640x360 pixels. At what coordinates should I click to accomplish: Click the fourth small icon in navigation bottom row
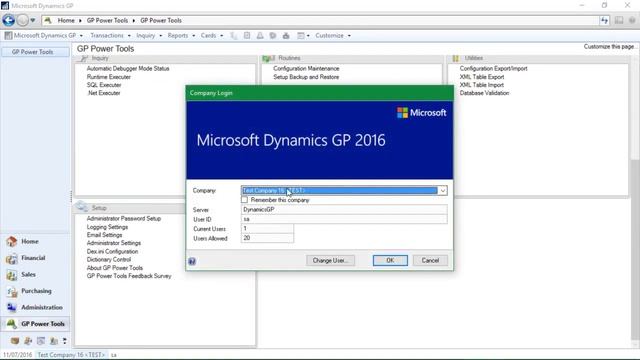point(53,341)
